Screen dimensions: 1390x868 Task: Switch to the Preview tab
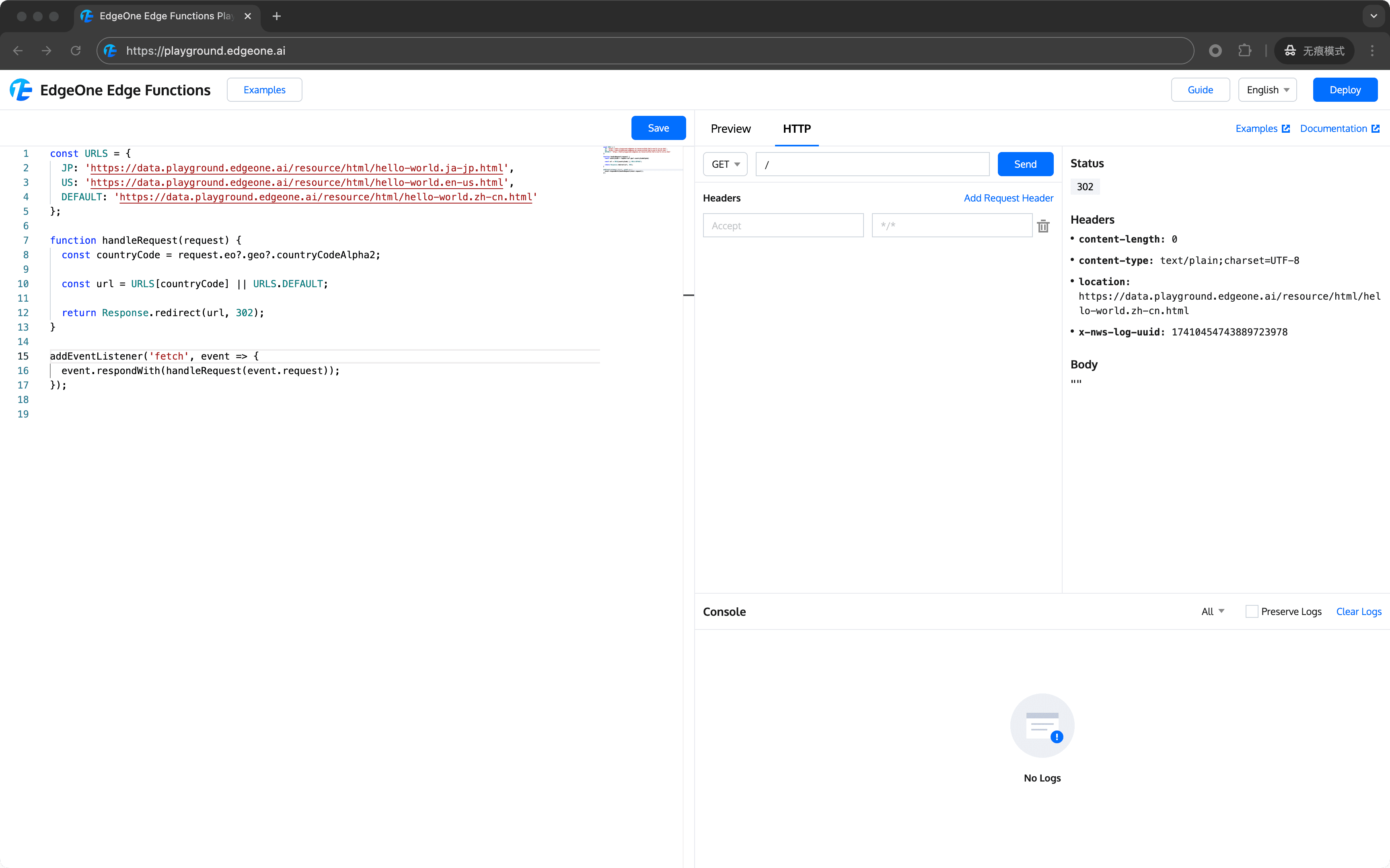point(730,129)
